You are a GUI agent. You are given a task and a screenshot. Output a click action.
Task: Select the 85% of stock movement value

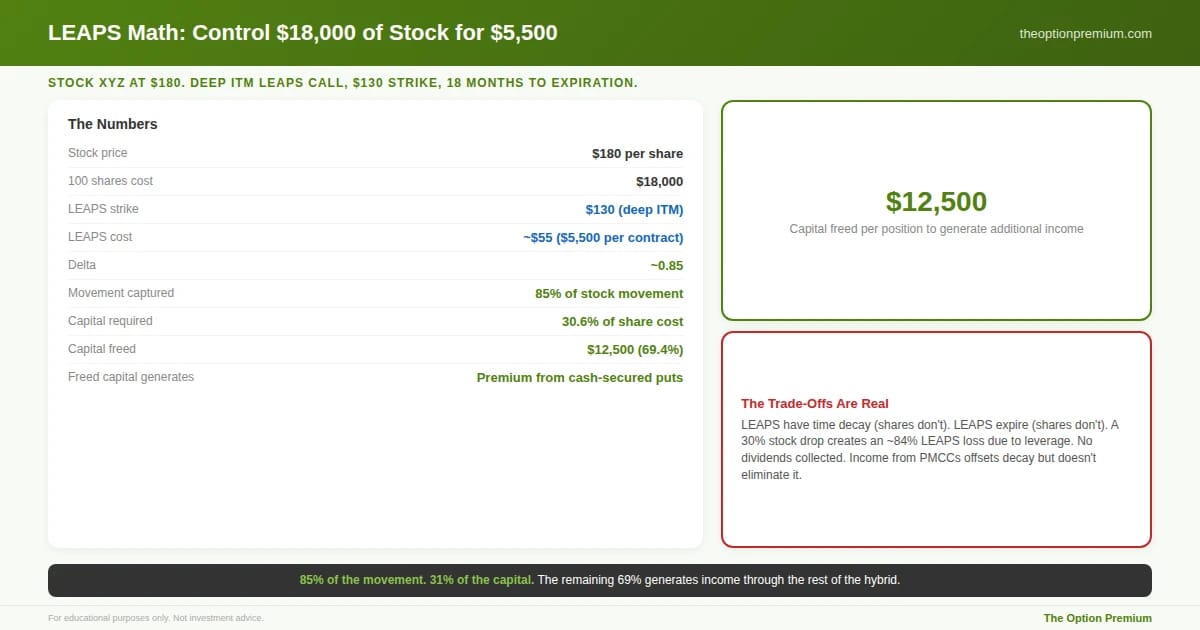609,293
